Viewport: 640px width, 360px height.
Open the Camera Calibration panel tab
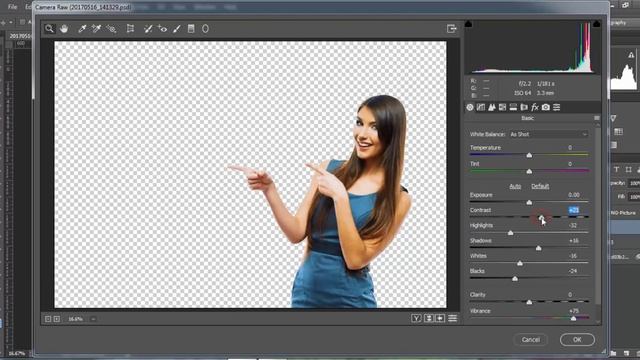[x=546, y=107]
